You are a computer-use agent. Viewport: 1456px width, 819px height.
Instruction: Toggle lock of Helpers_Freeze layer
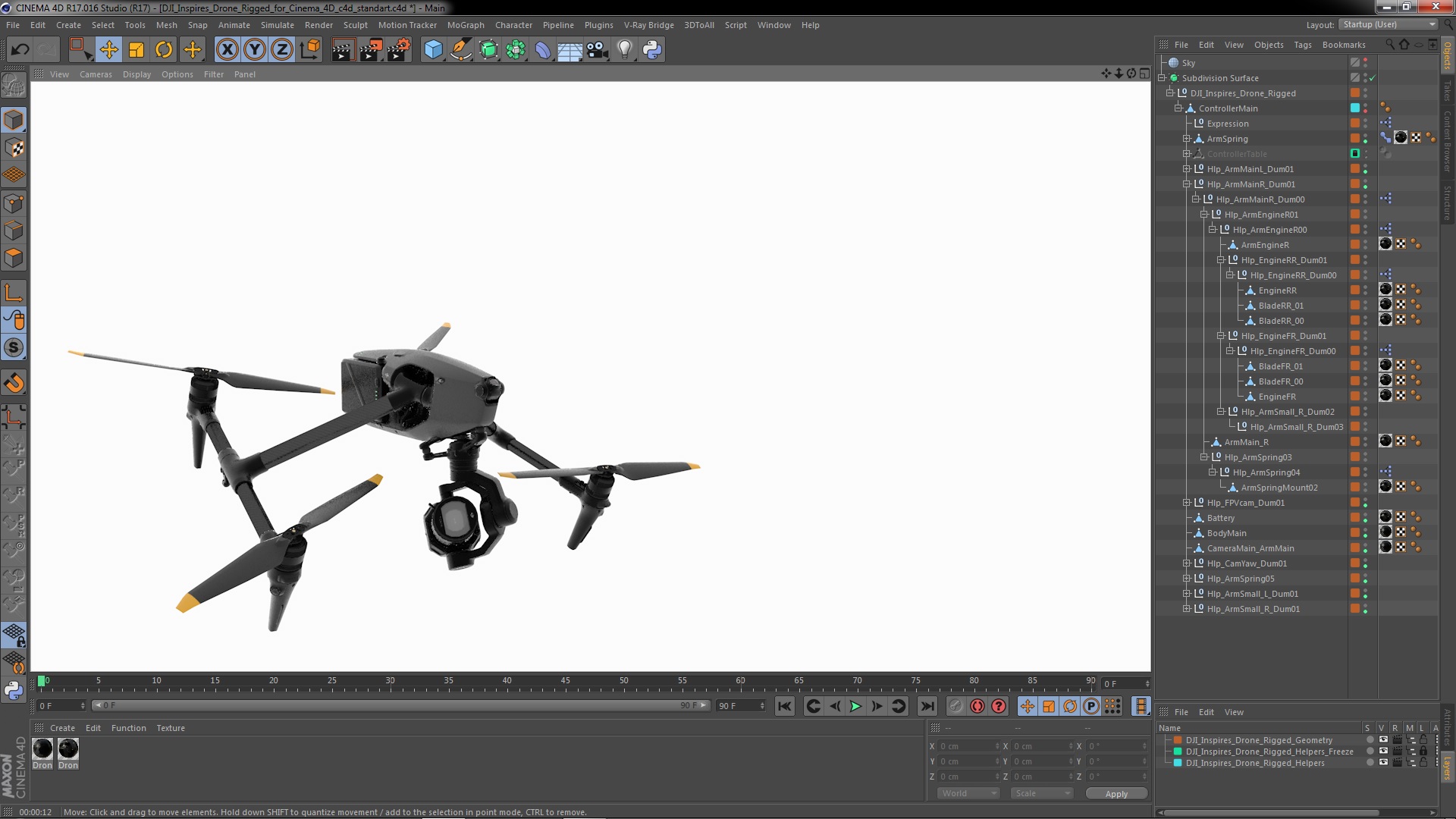[x=1423, y=752]
